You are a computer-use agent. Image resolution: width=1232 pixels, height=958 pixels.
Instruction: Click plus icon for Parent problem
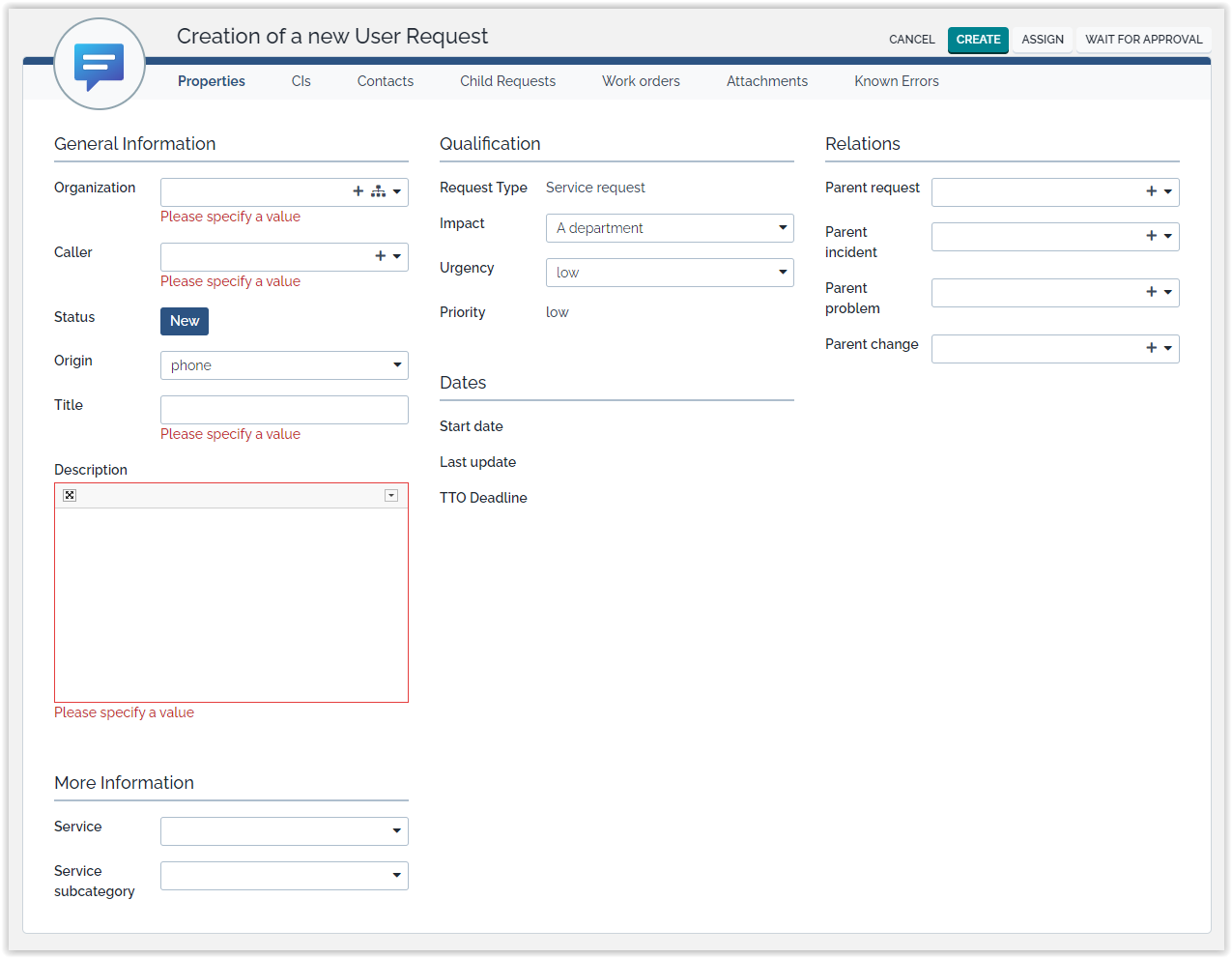pyautogui.click(x=1151, y=292)
